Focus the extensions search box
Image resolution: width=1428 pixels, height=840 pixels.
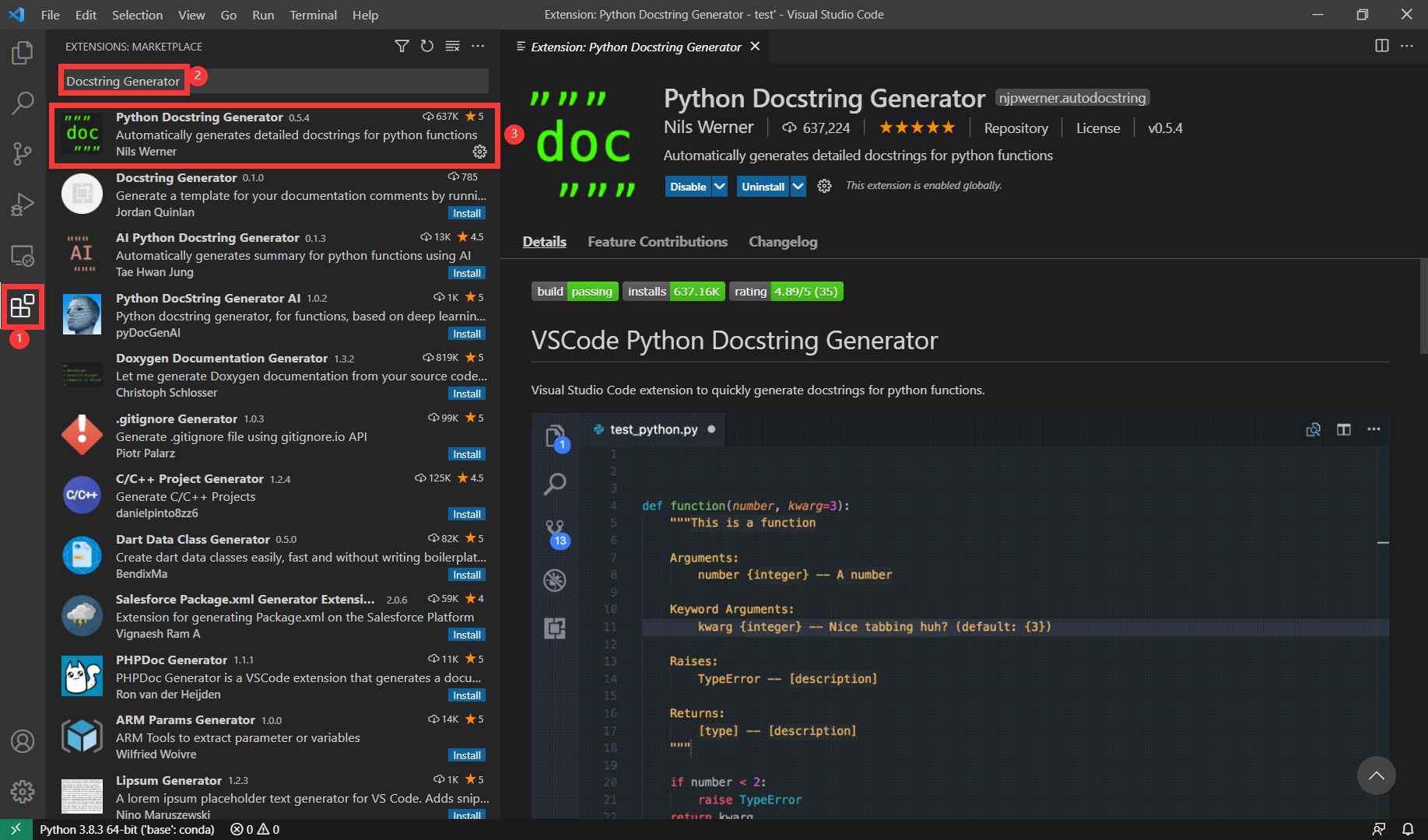[274, 81]
